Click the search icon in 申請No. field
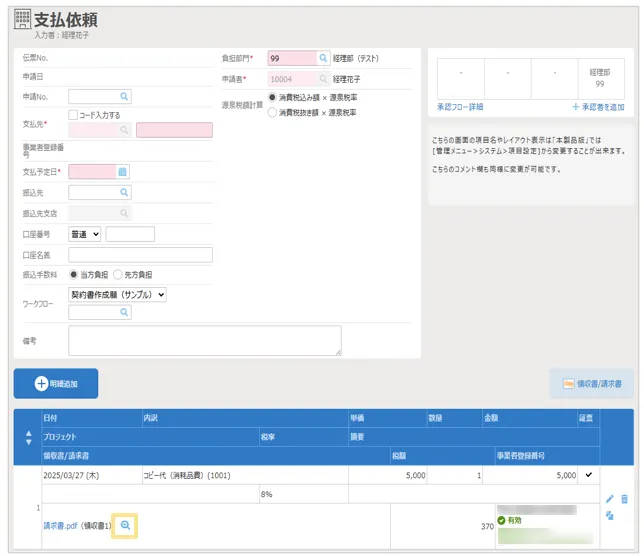644x556 pixels. click(x=124, y=96)
